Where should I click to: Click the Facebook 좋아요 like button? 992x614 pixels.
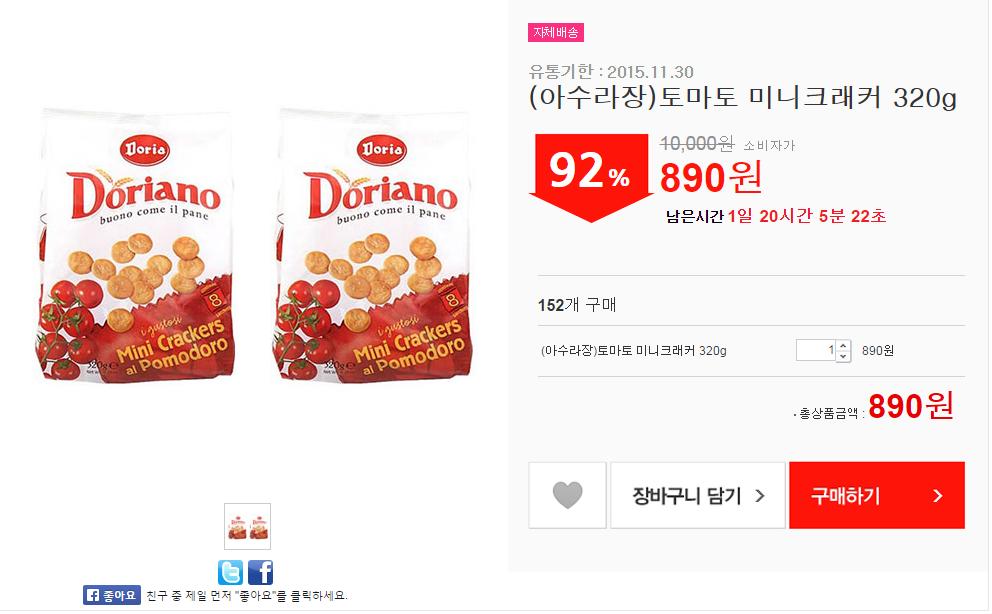tap(112, 595)
